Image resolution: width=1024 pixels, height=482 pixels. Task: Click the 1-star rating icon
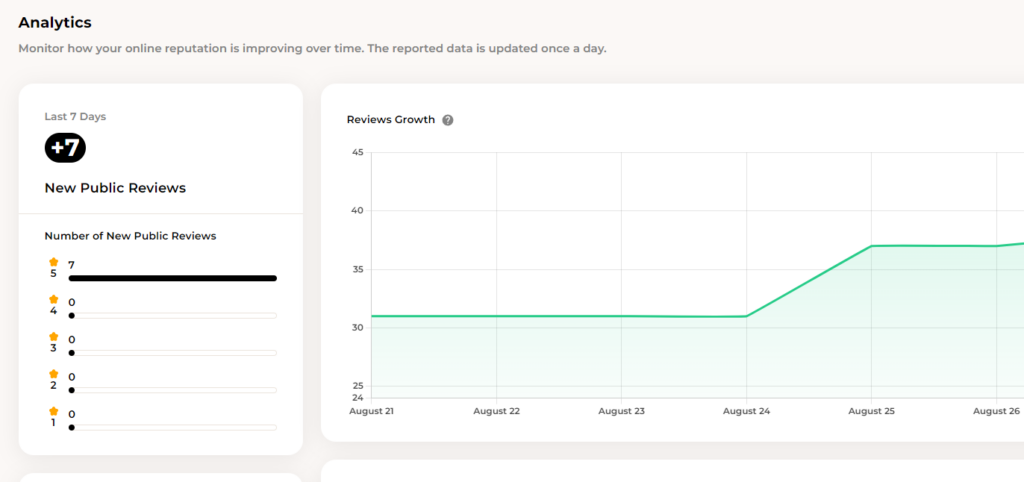click(54, 411)
